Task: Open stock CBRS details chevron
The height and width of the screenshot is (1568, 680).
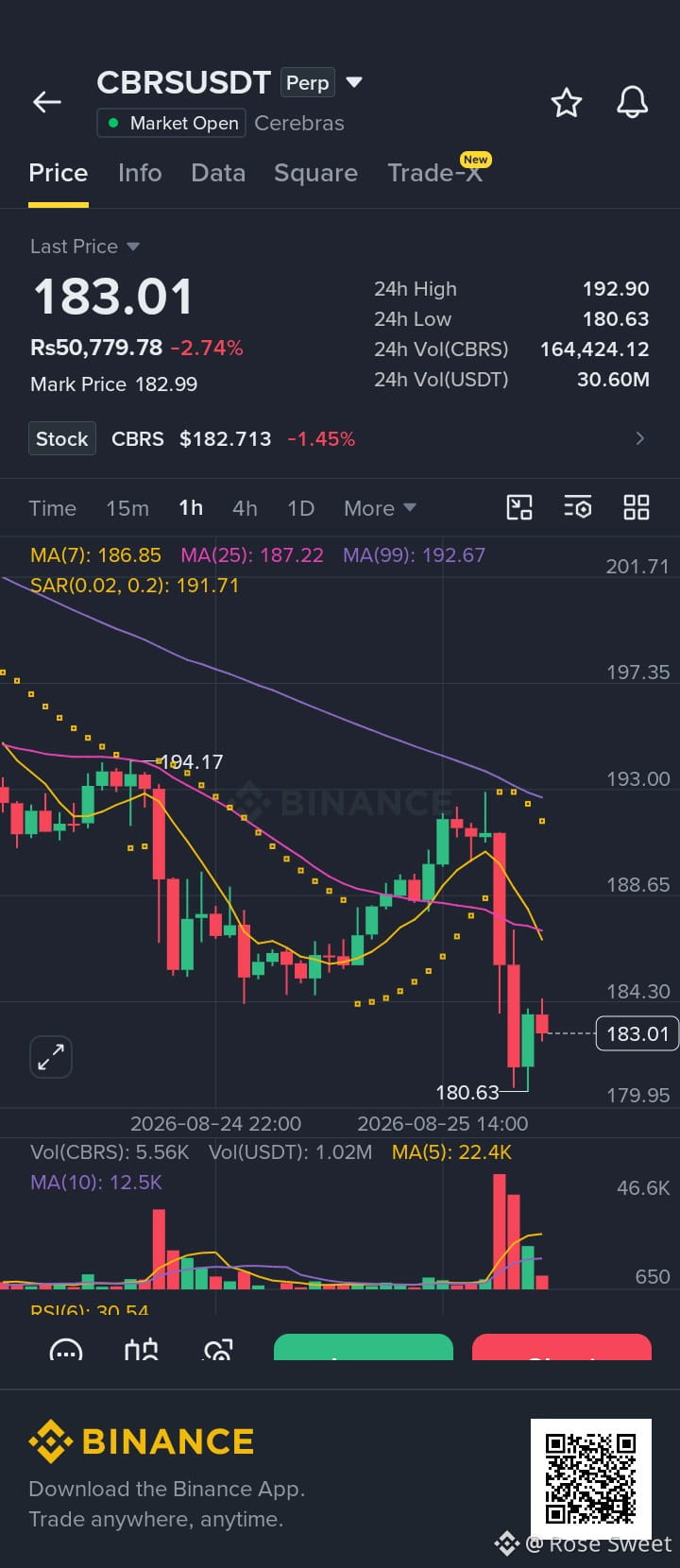Action: 640,438
